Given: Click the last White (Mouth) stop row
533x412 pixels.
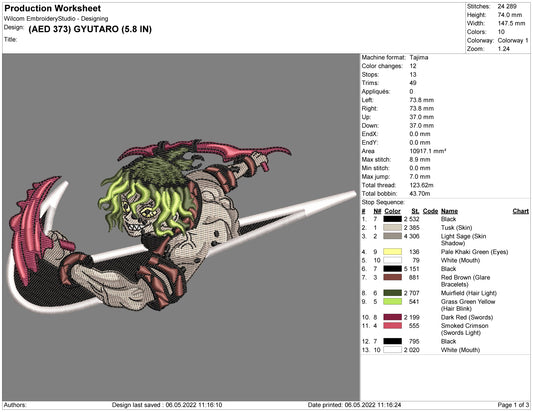Looking at the screenshot, I should click(x=445, y=350).
